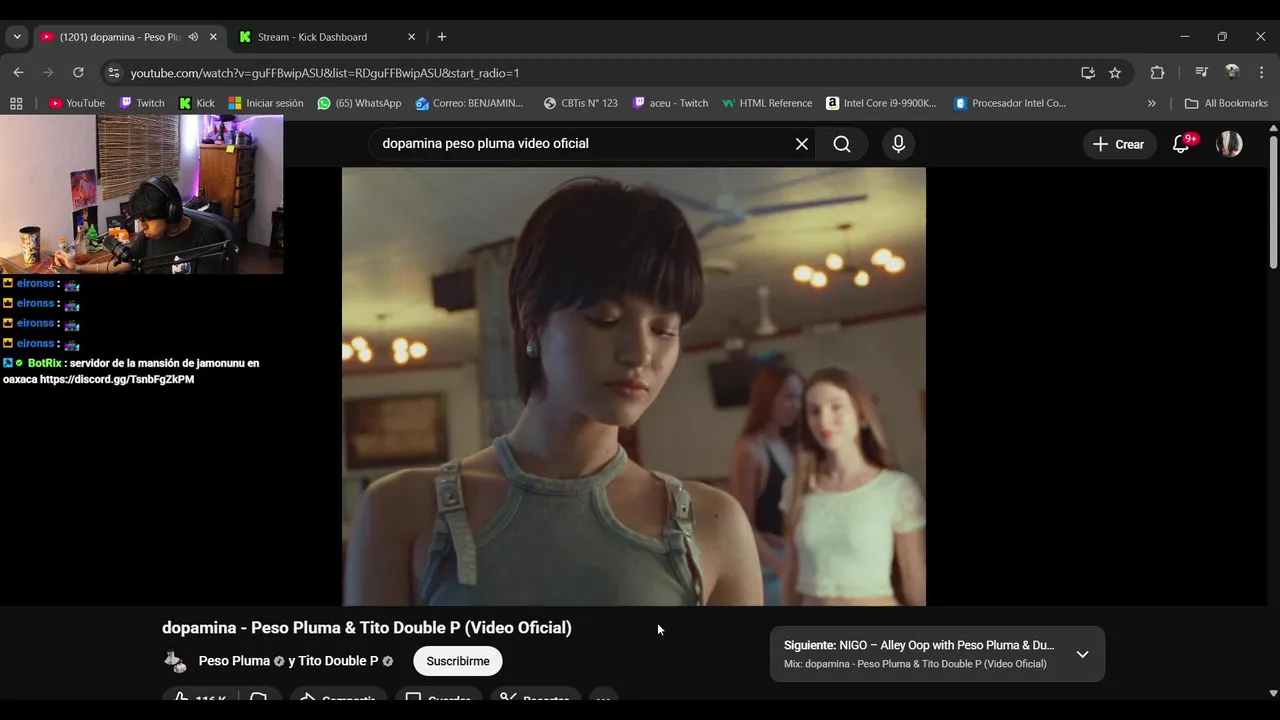Open the Twitch bookmark
This screenshot has width=1280, height=720.
(x=142, y=103)
